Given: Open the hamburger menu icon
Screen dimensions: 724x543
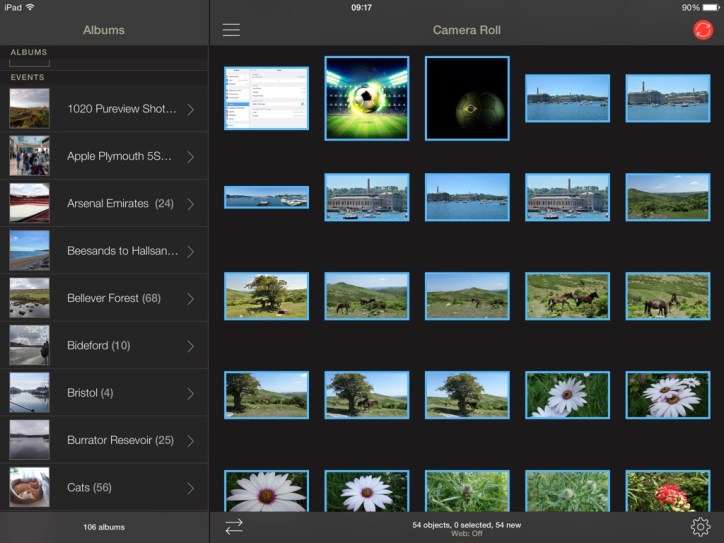Looking at the screenshot, I should (231, 30).
